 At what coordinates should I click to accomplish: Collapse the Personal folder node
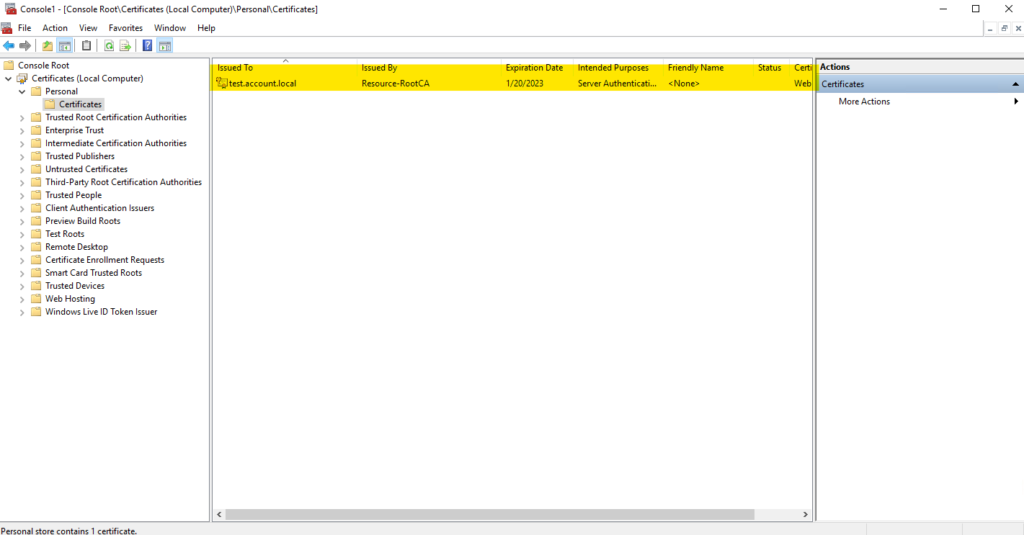(x=23, y=92)
